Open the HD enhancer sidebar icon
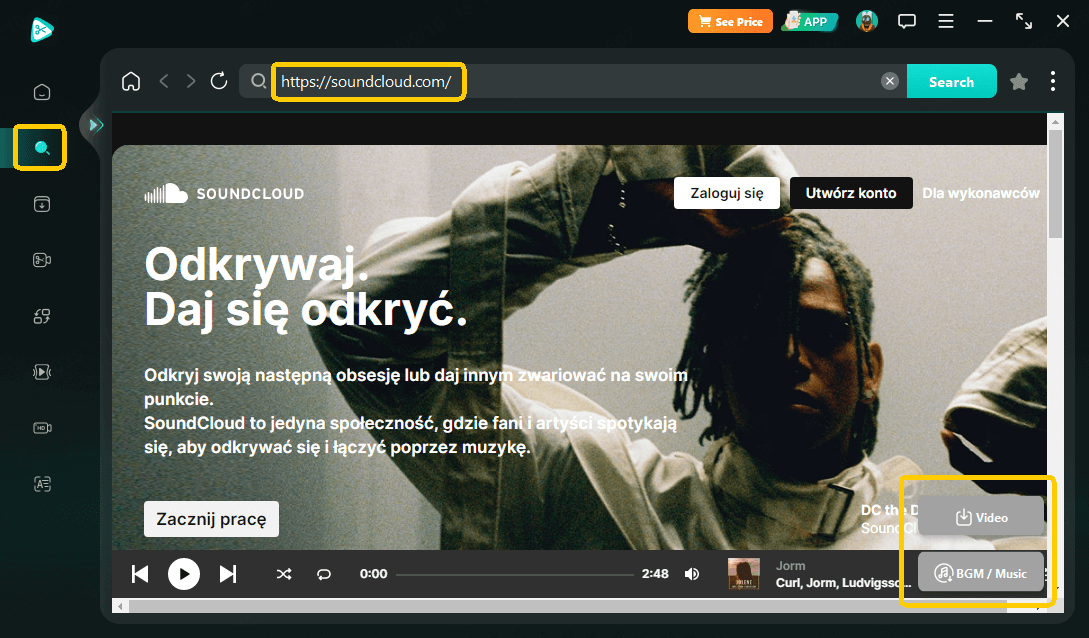Image resolution: width=1089 pixels, height=638 pixels. [x=42, y=428]
